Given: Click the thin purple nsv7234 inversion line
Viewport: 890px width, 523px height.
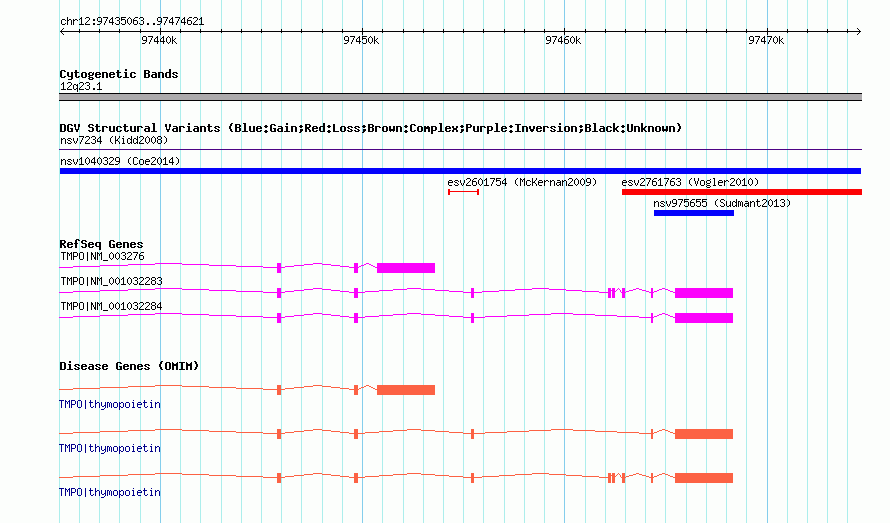Looking at the screenshot, I should (x=460, y=149).
